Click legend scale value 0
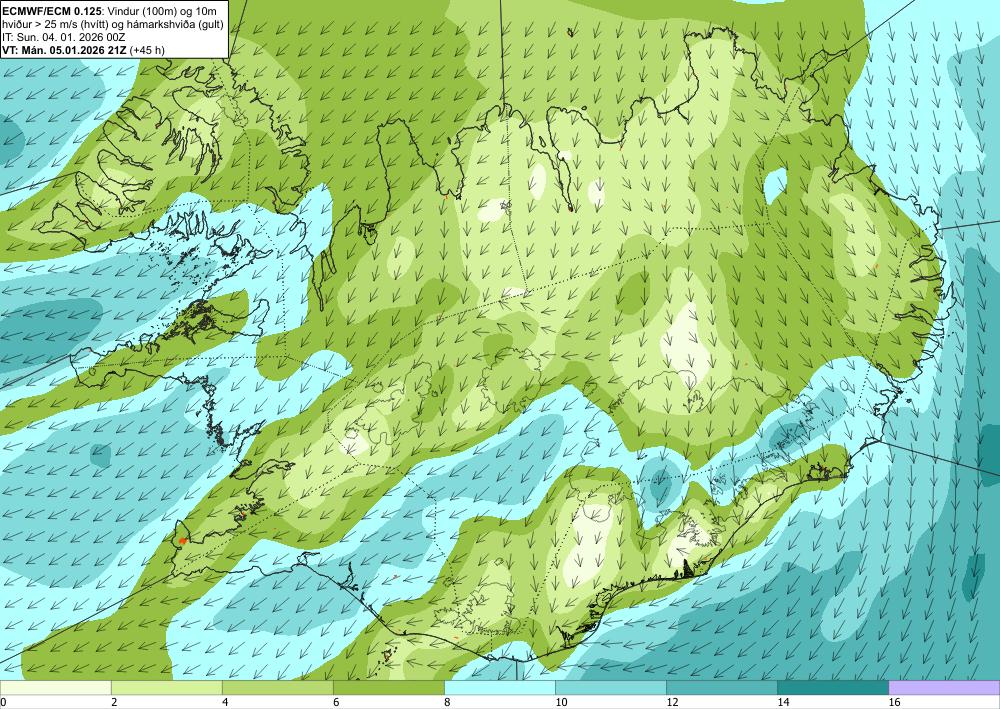 click(x=3, y=702)
